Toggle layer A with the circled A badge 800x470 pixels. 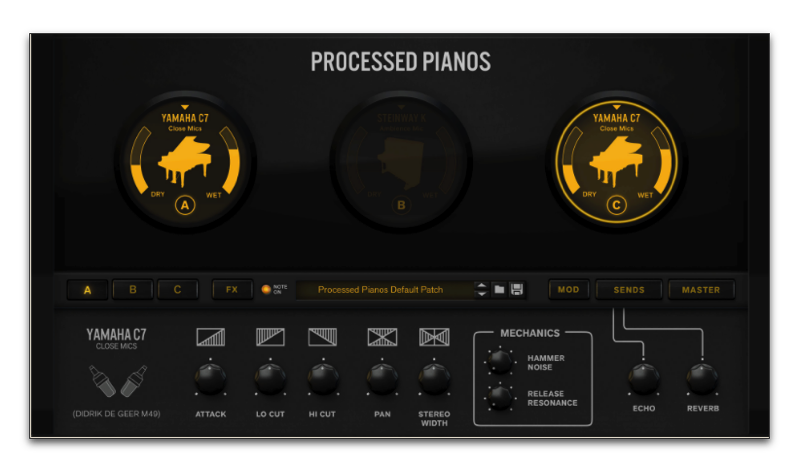[x=185, y=205]
